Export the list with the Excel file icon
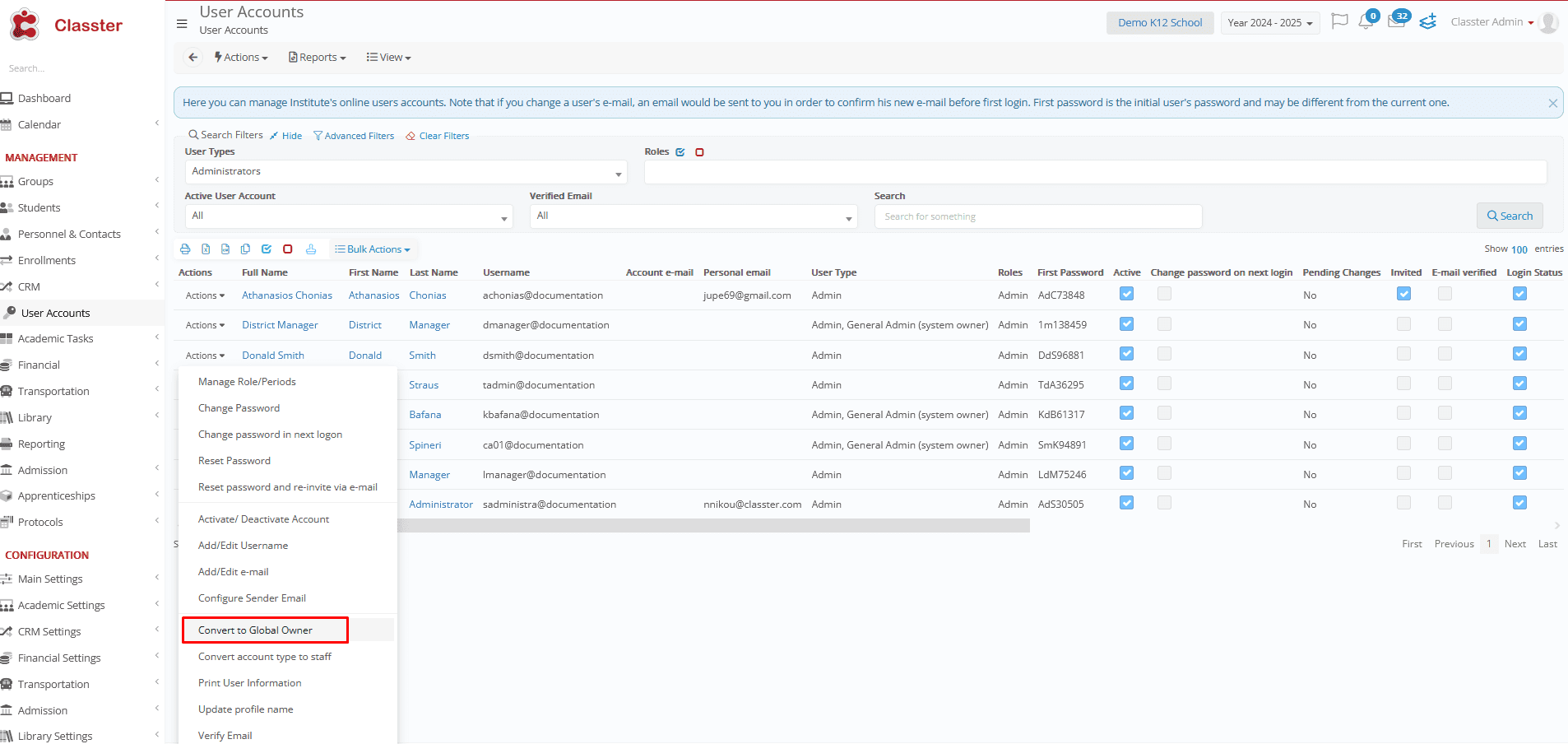Viewport: 1568px width, 744px height. click(x=206, y=249)
